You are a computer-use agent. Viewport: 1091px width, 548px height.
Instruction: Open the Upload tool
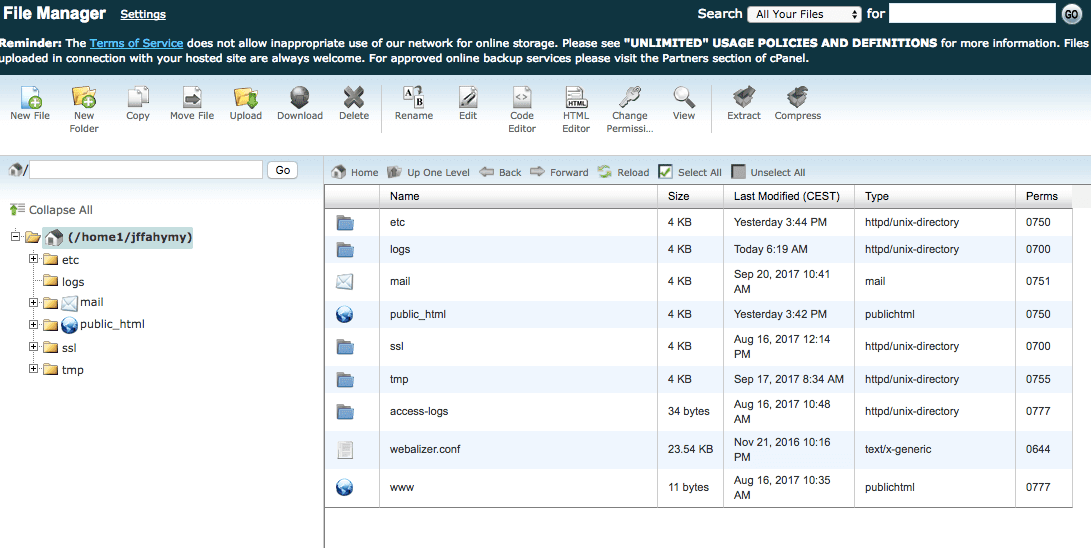coord(246,98)
